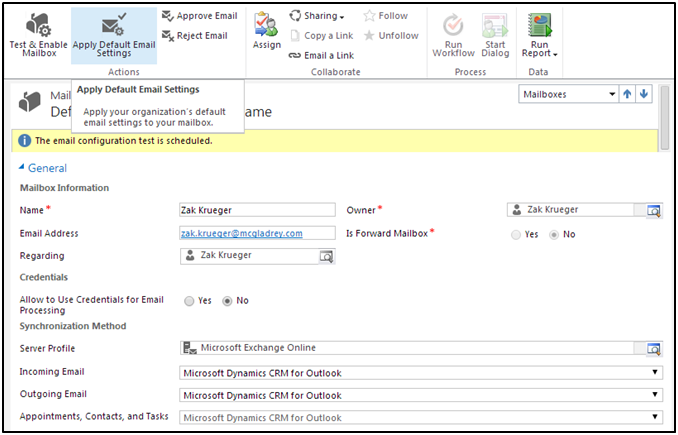This screenshot has height=435, width=678.
Task: Click the Zak Krueger Owner value
Action: (553, 210)
